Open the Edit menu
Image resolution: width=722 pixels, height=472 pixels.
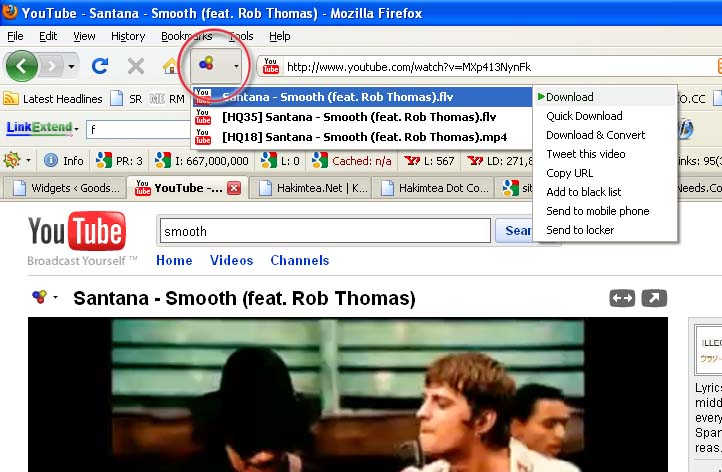click(x=48, y=36)
